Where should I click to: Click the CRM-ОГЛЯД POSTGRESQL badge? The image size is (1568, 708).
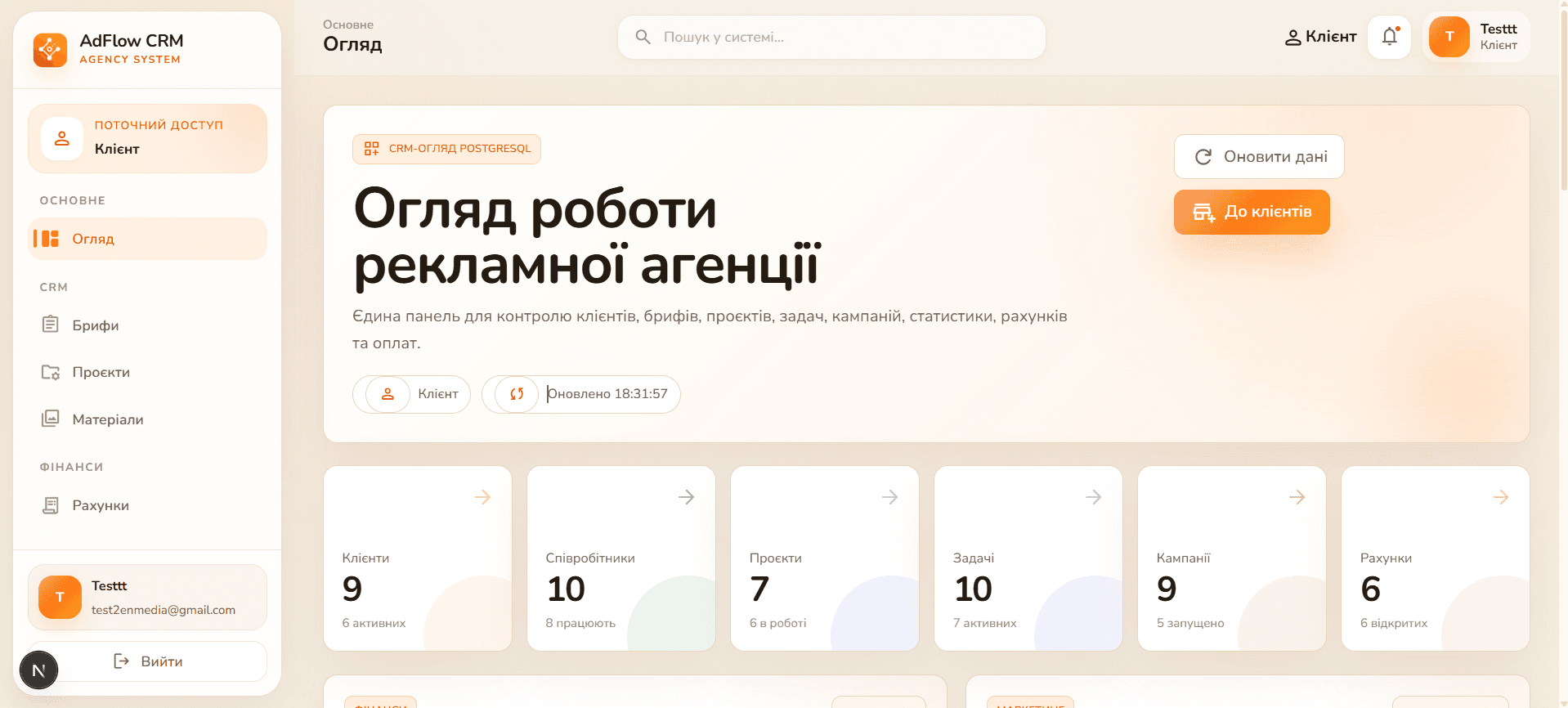446,149
